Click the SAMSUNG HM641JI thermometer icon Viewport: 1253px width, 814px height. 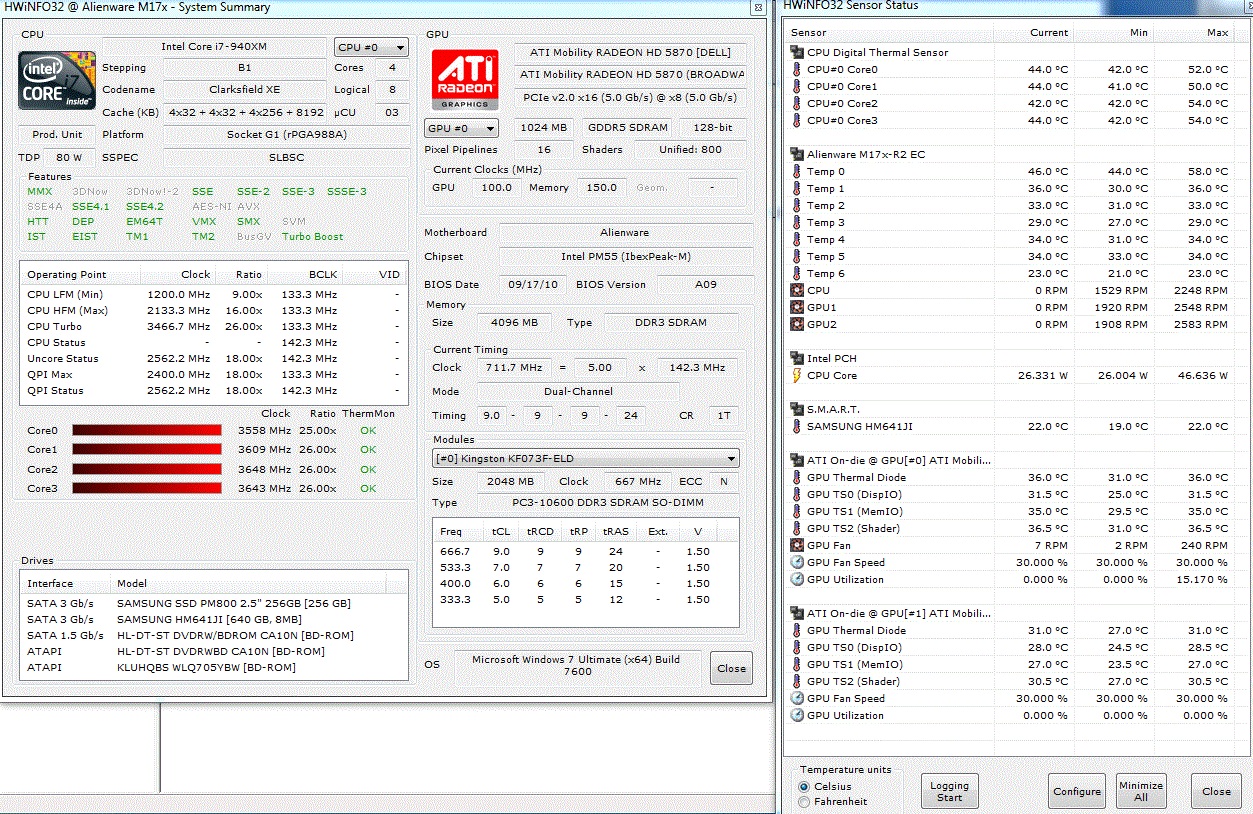(x=796, y=426)
